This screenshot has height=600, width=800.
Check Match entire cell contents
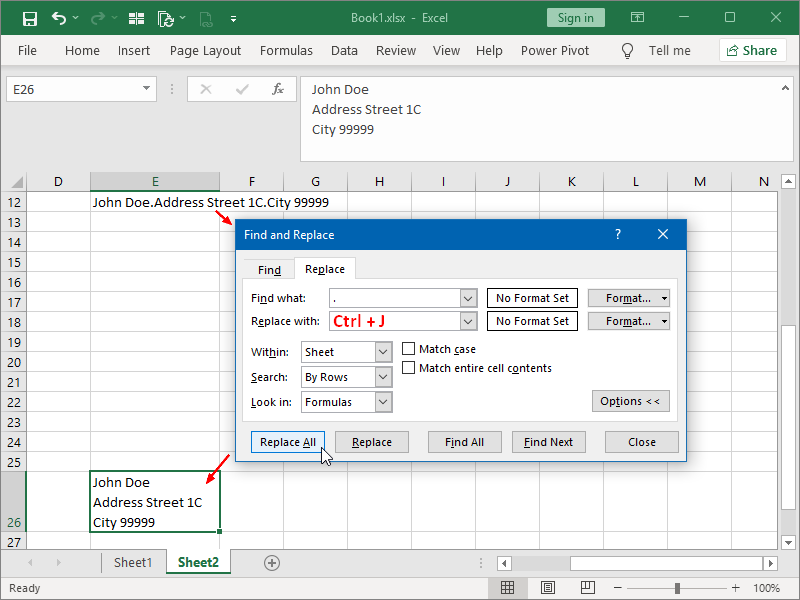[x=409, y=367]
